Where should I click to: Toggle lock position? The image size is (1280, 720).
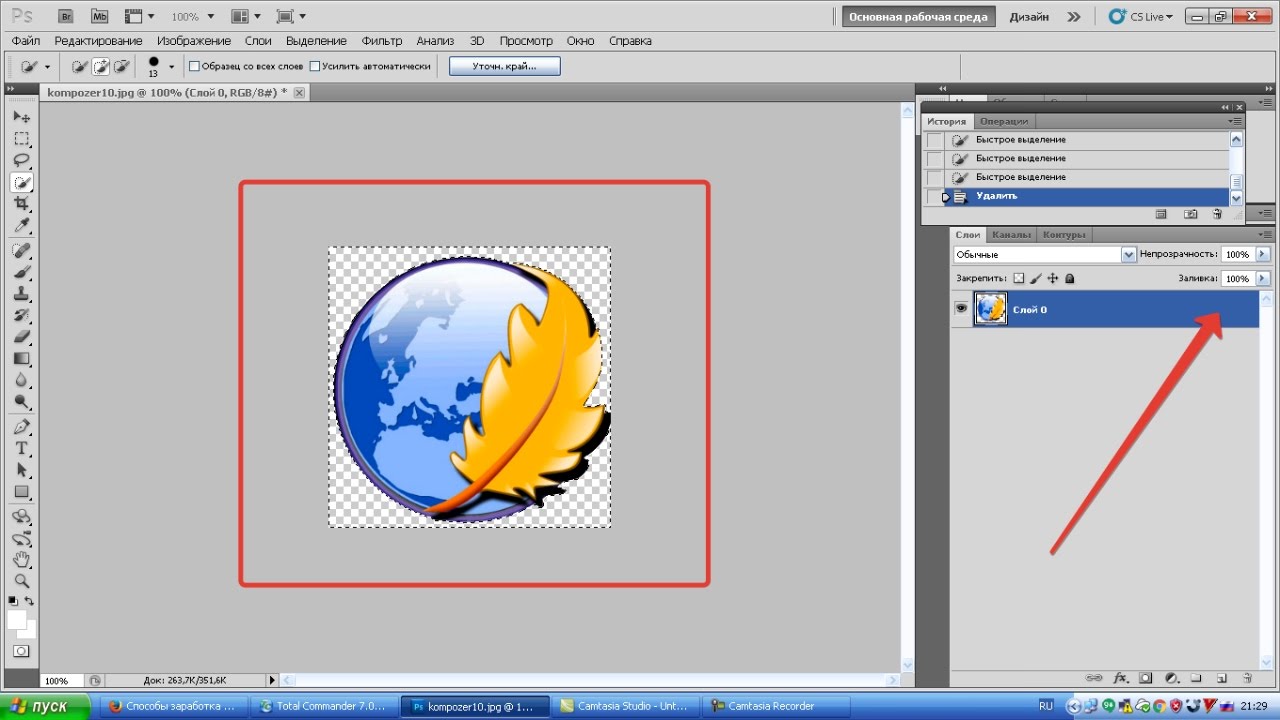pyautogui.click(x=1053, y=279)
